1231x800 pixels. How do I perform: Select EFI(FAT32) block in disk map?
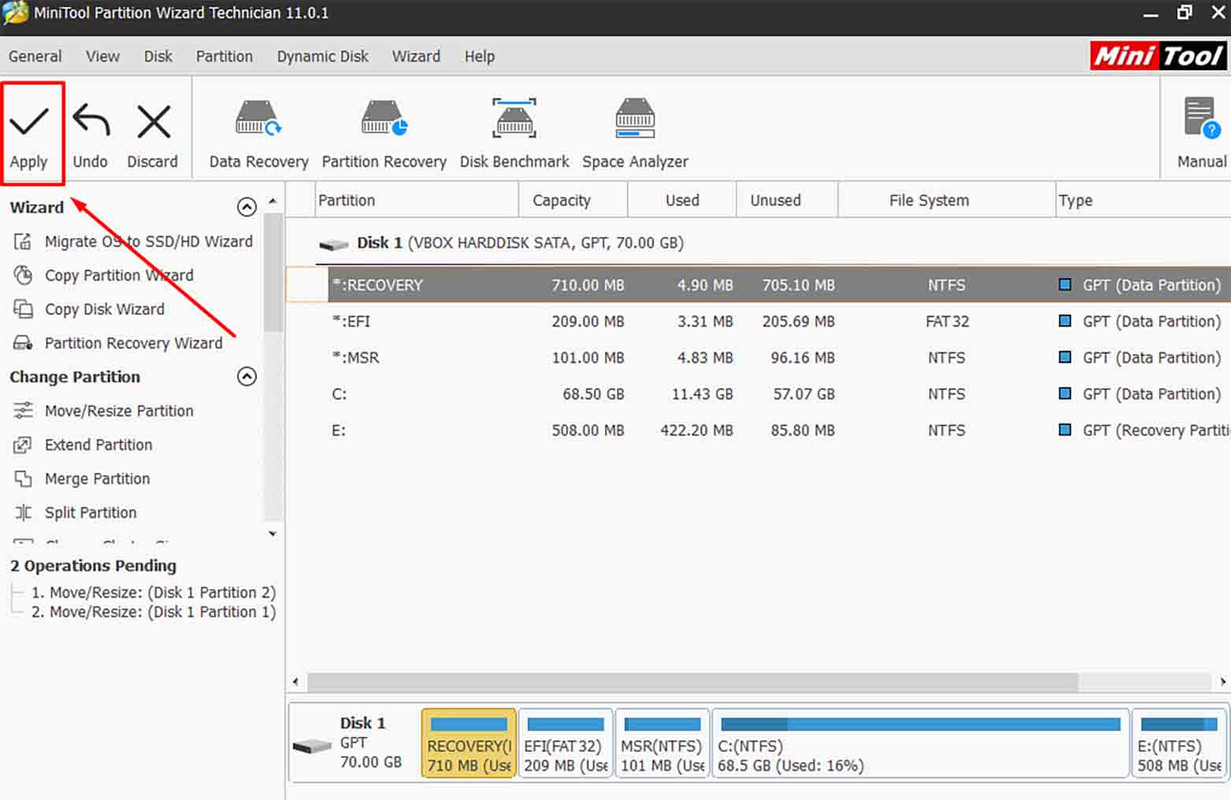[x=565, y=744]
